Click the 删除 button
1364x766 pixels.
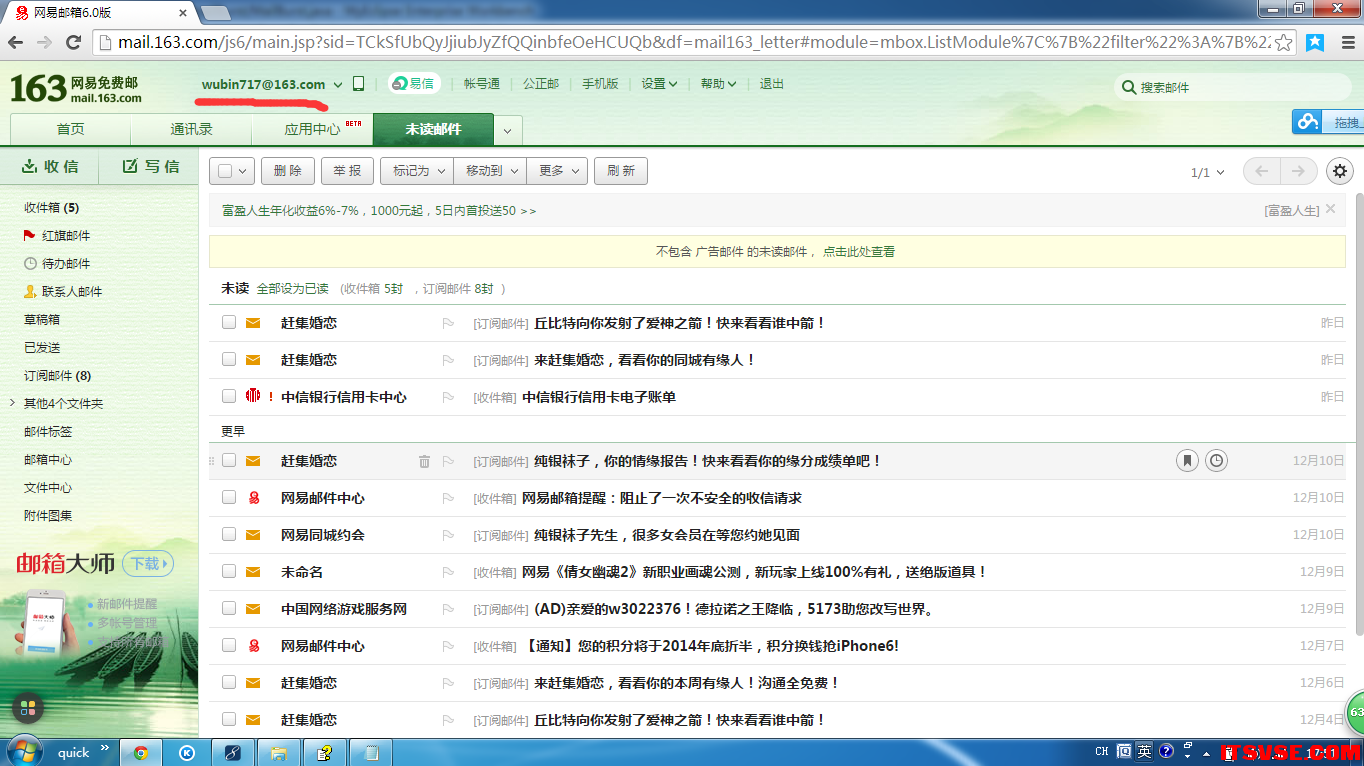click(x=288, y=171)
